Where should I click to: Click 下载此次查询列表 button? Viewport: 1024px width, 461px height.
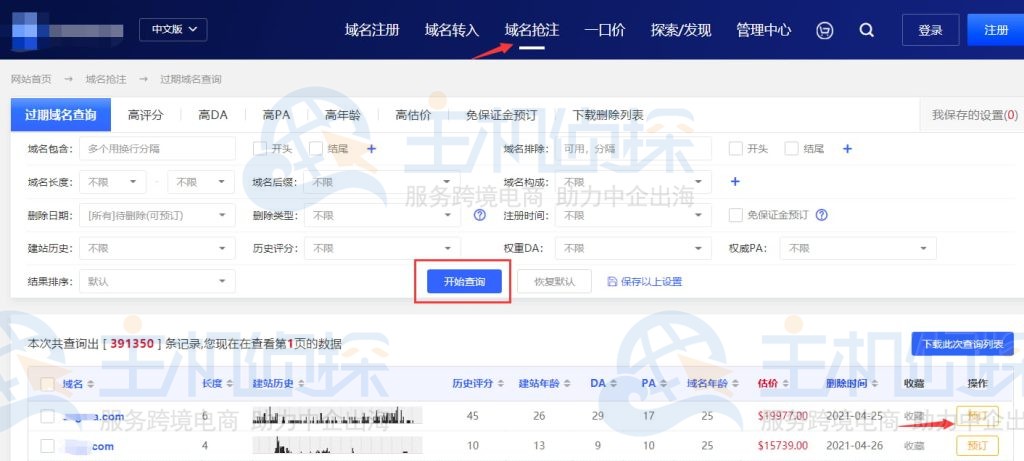(x=963, y=344)
